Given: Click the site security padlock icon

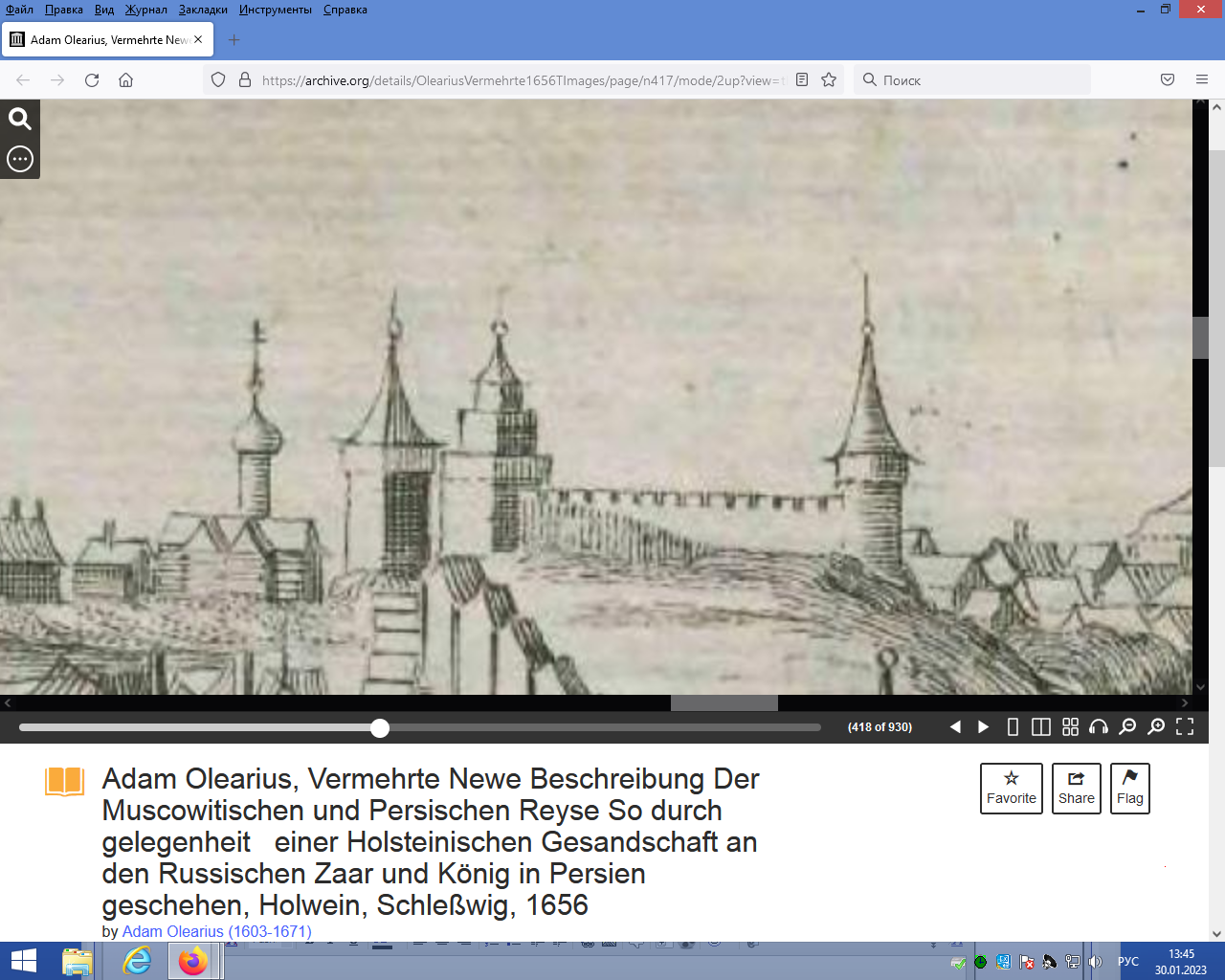Looking at the screenshot, I should click(x=245, y=80).
